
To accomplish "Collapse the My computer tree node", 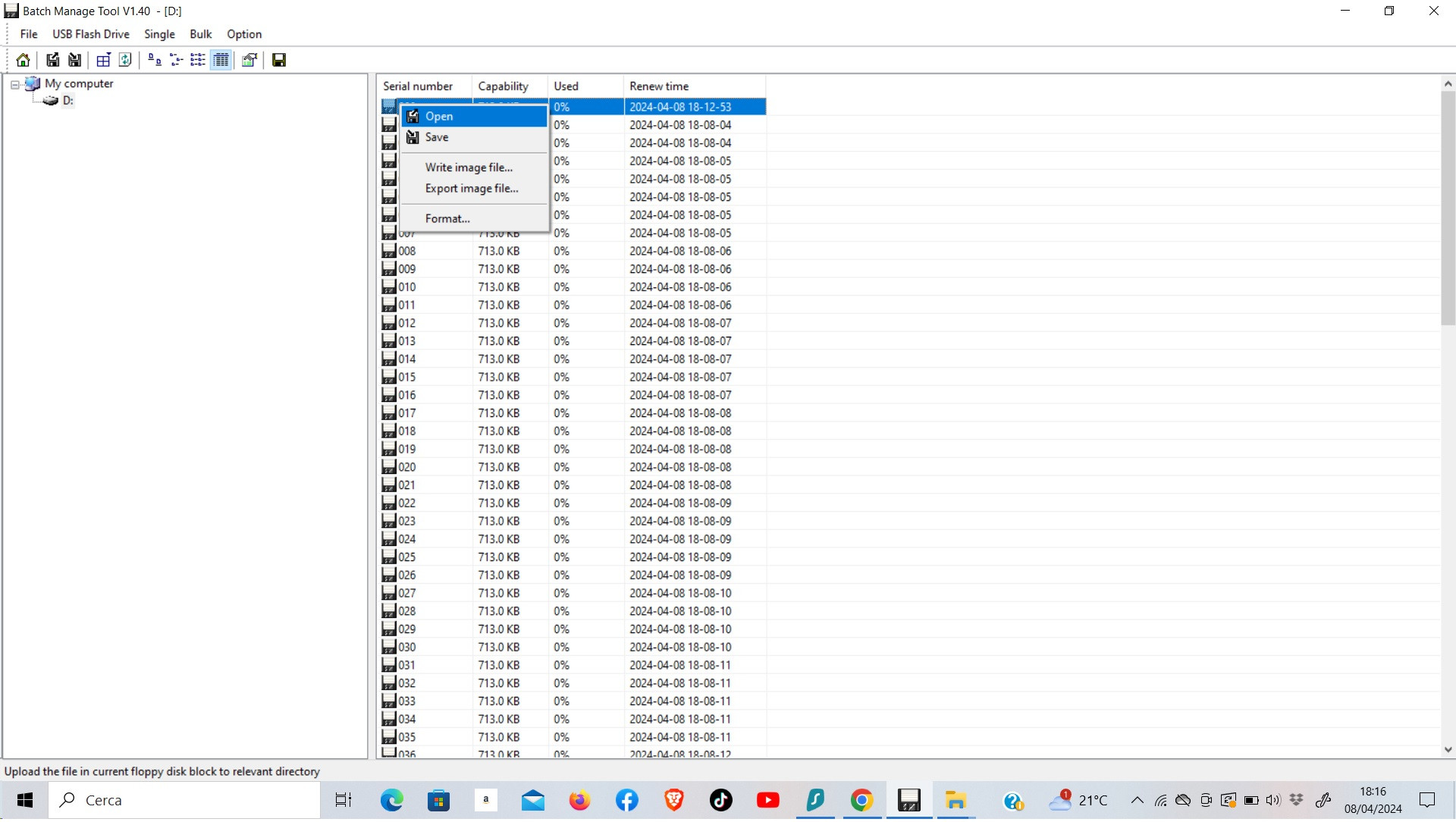I will coord(14,85).
